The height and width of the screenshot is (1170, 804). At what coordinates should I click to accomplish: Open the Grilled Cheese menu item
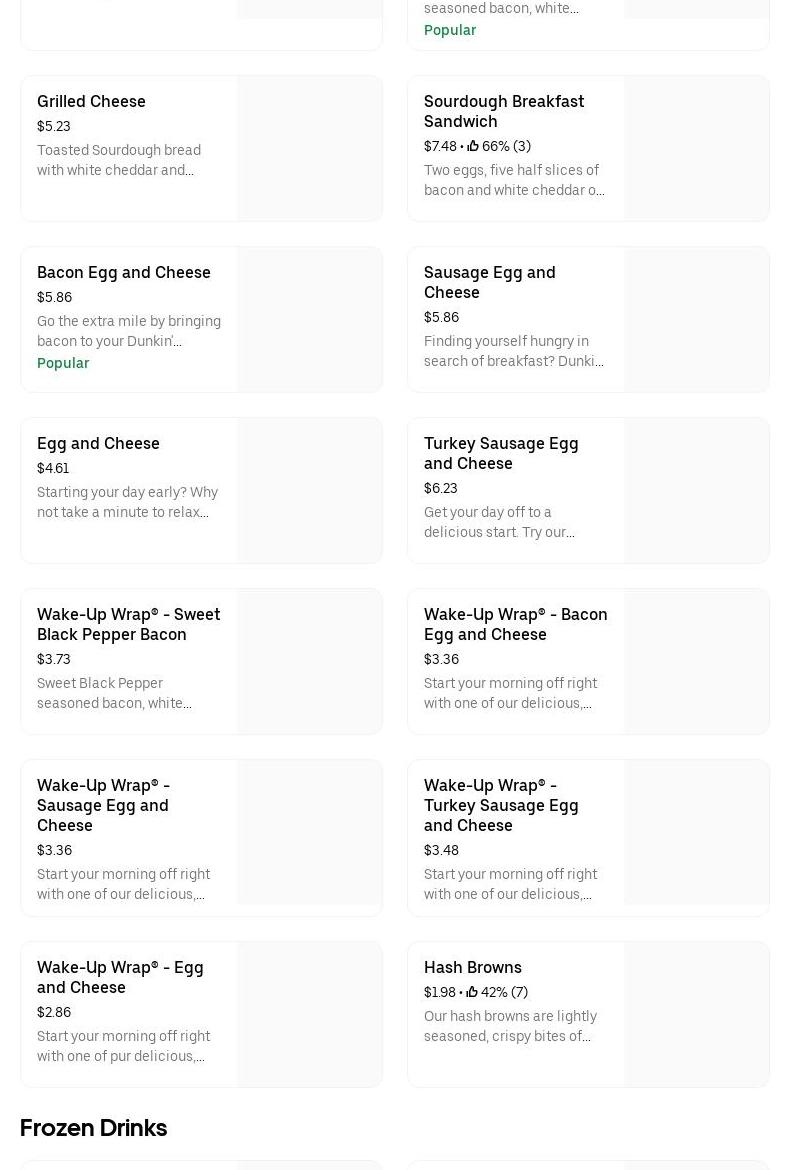[x=91, y=102]
